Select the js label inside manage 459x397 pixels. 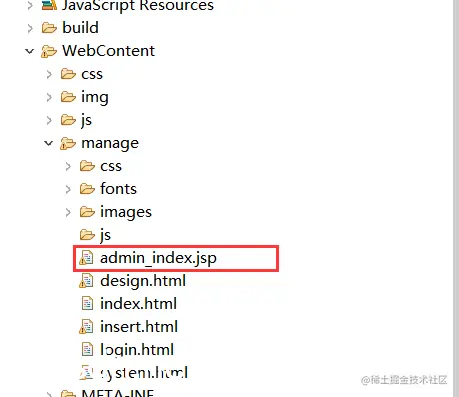pos(105,235)
